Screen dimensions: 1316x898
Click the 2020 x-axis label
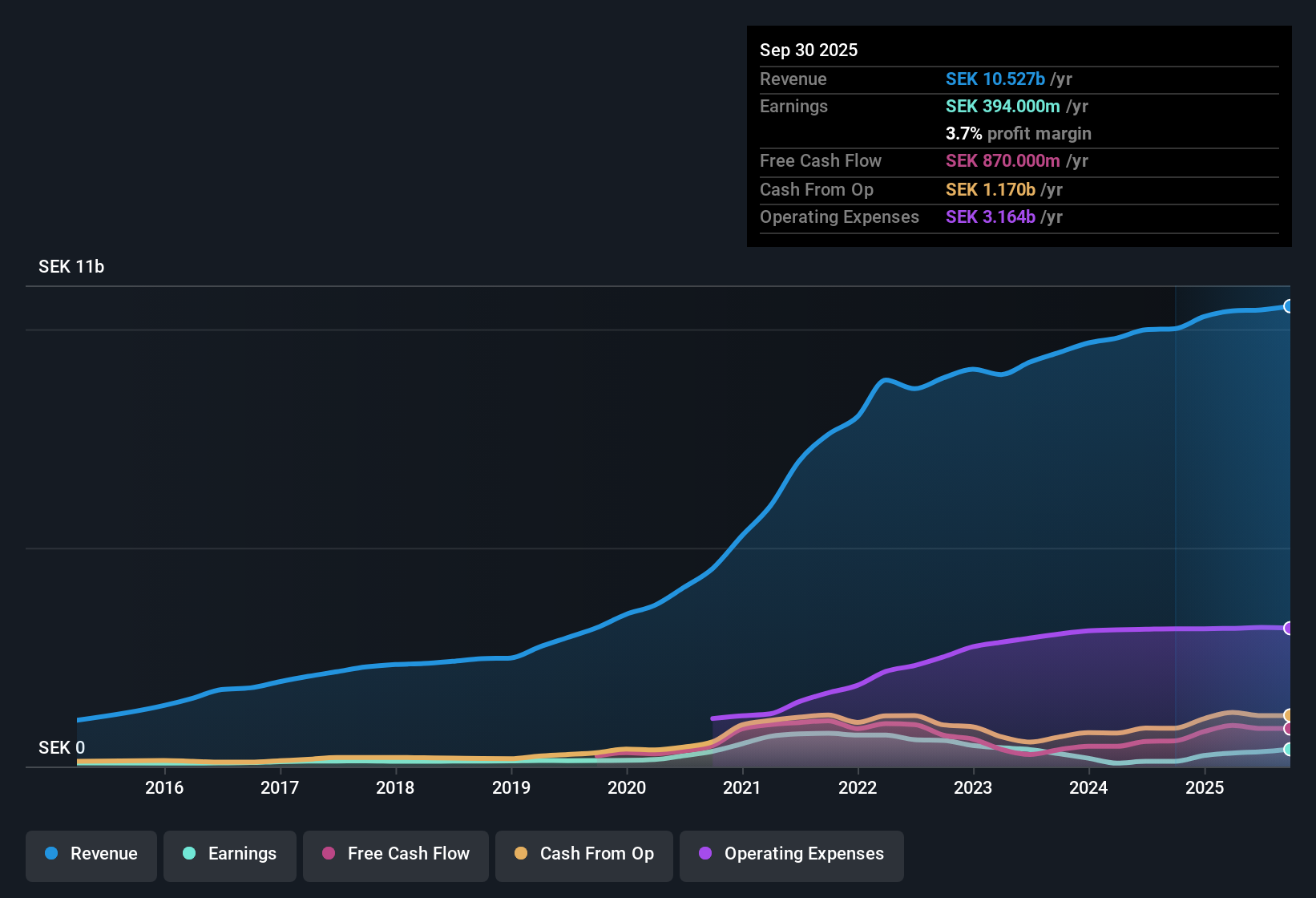coord(627,787)
